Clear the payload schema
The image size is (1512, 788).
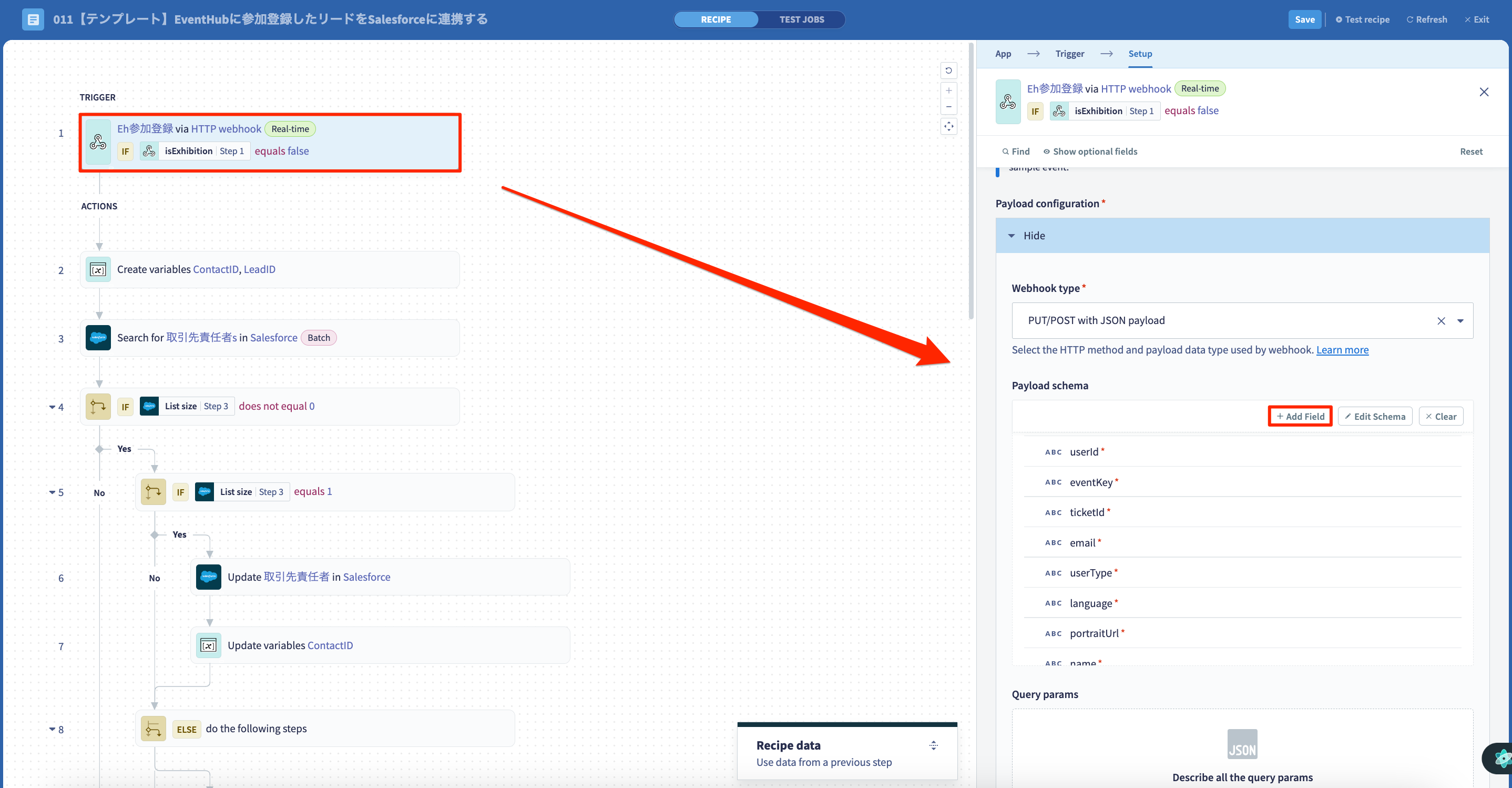pos(1441,416)
